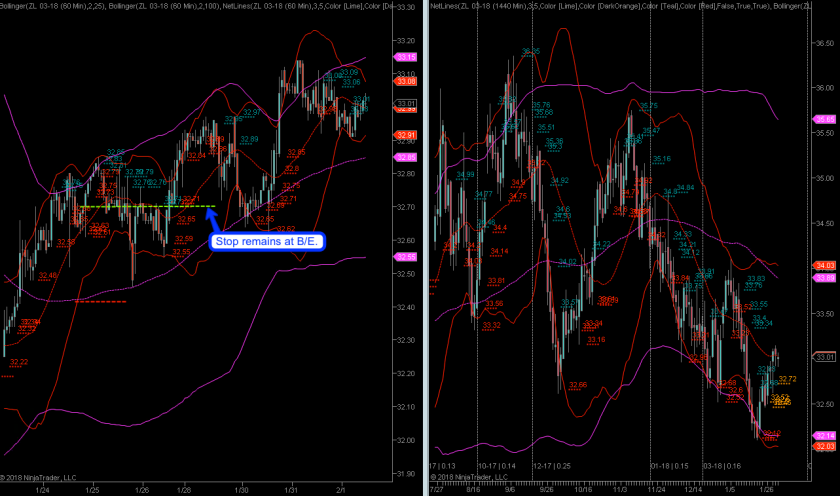Screen dimensions: 840x496
Task: Click the red 33.08 price marker, left chart
Action: pyautogui.click(x=406, y=81)
